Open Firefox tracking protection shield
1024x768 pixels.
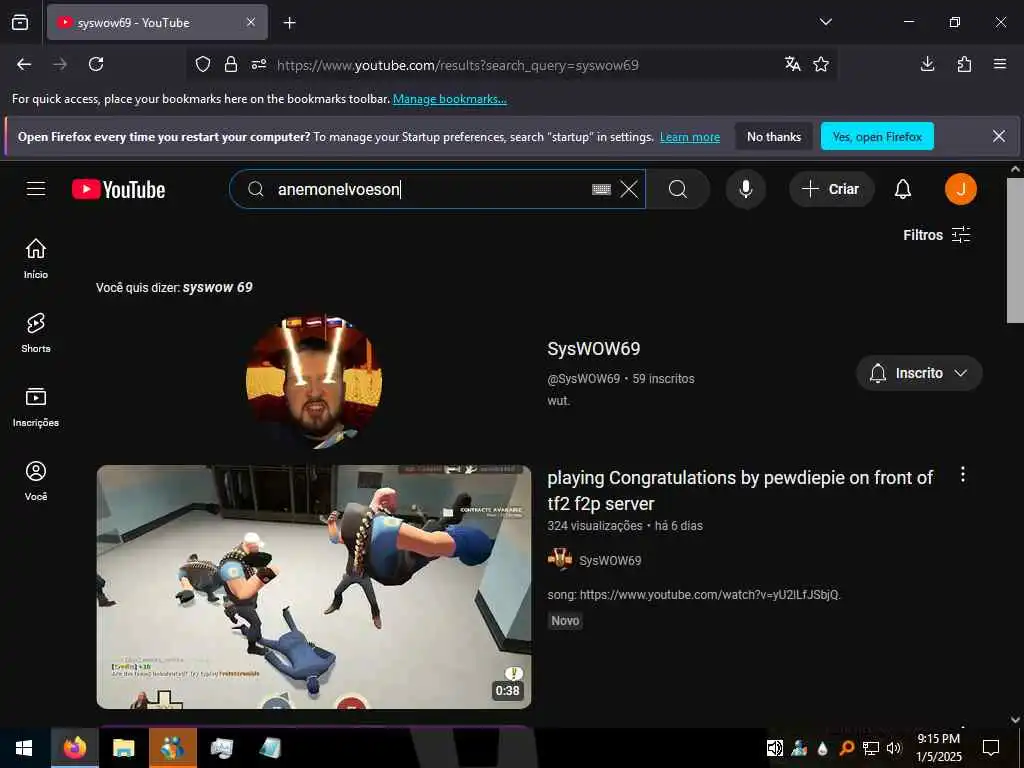pyautogui.click(x=203, y=64)
